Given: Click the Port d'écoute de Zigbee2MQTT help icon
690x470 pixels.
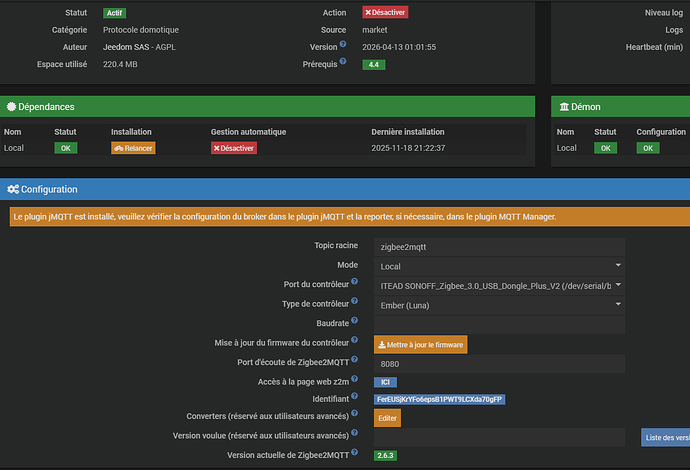Looking at the screenshot, I should coord(354,359).
